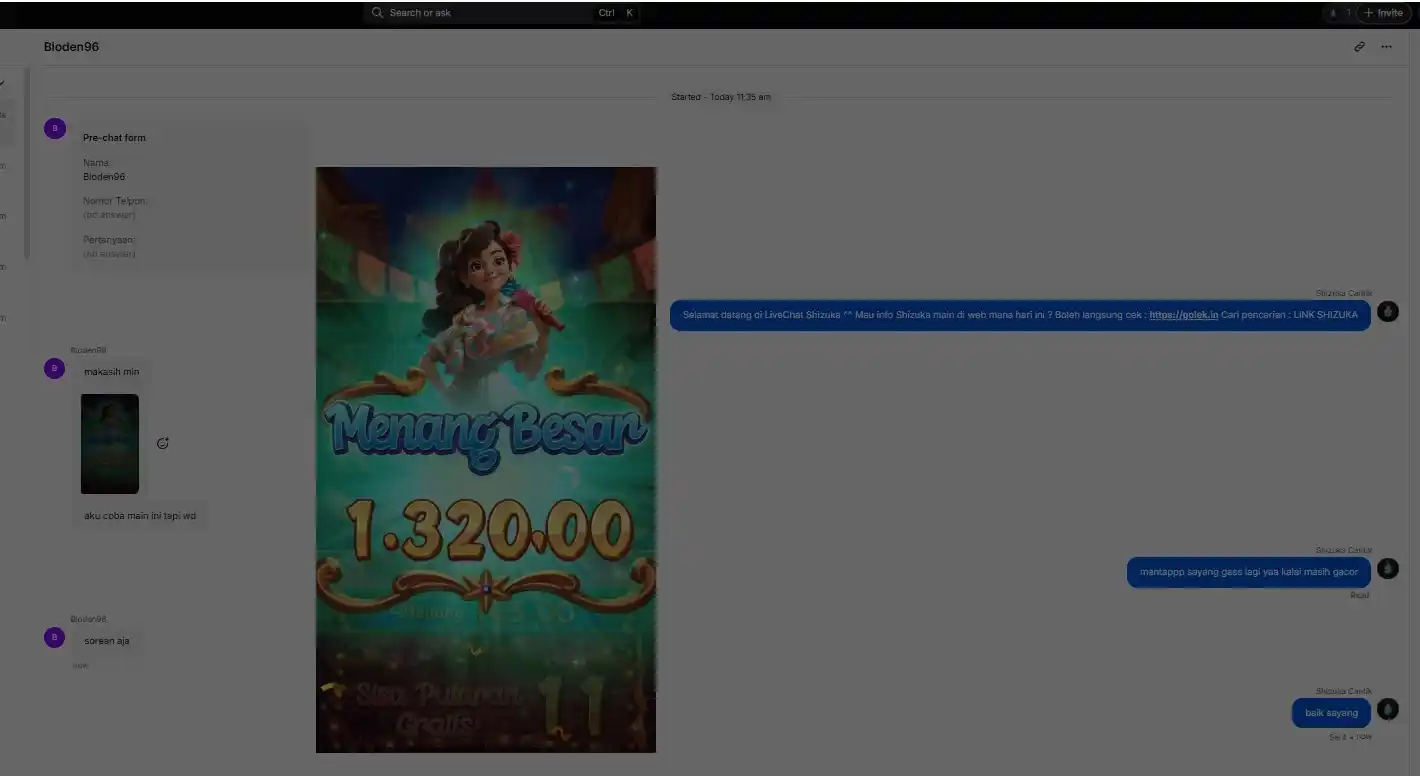
Task: Open the three-dot more options menu
Action: (x=1386, y=47)
